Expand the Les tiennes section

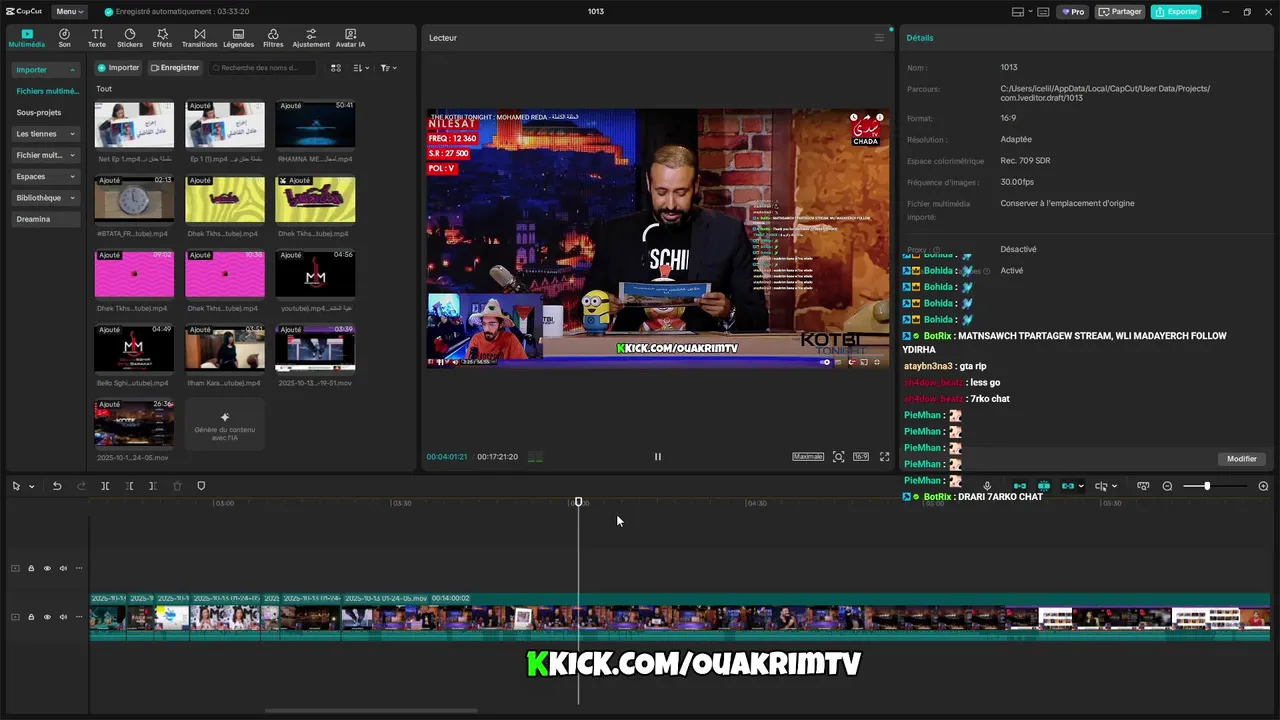click(46, 134)
